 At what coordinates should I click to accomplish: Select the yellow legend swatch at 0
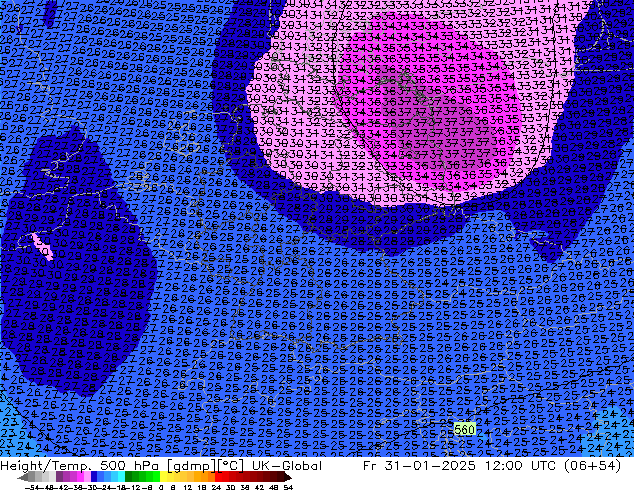click(x=164, y=477)
